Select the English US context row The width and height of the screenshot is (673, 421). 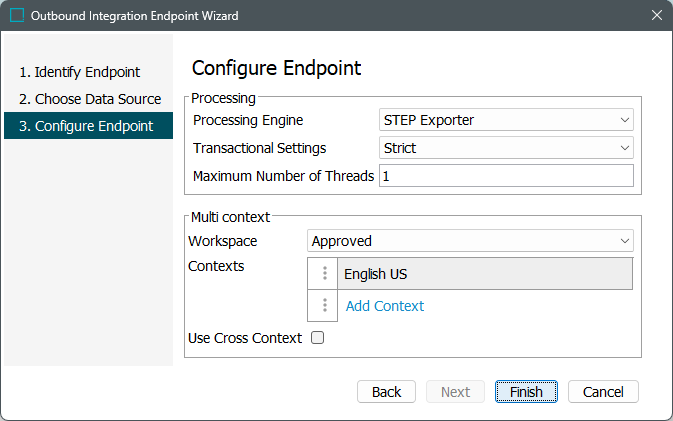pyautogui.click(x=486, y=274)
